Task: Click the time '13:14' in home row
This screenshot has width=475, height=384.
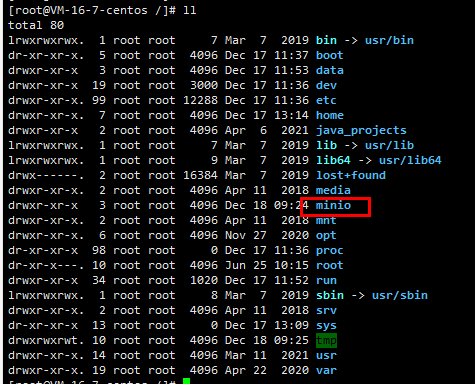Action: point(291,115)
